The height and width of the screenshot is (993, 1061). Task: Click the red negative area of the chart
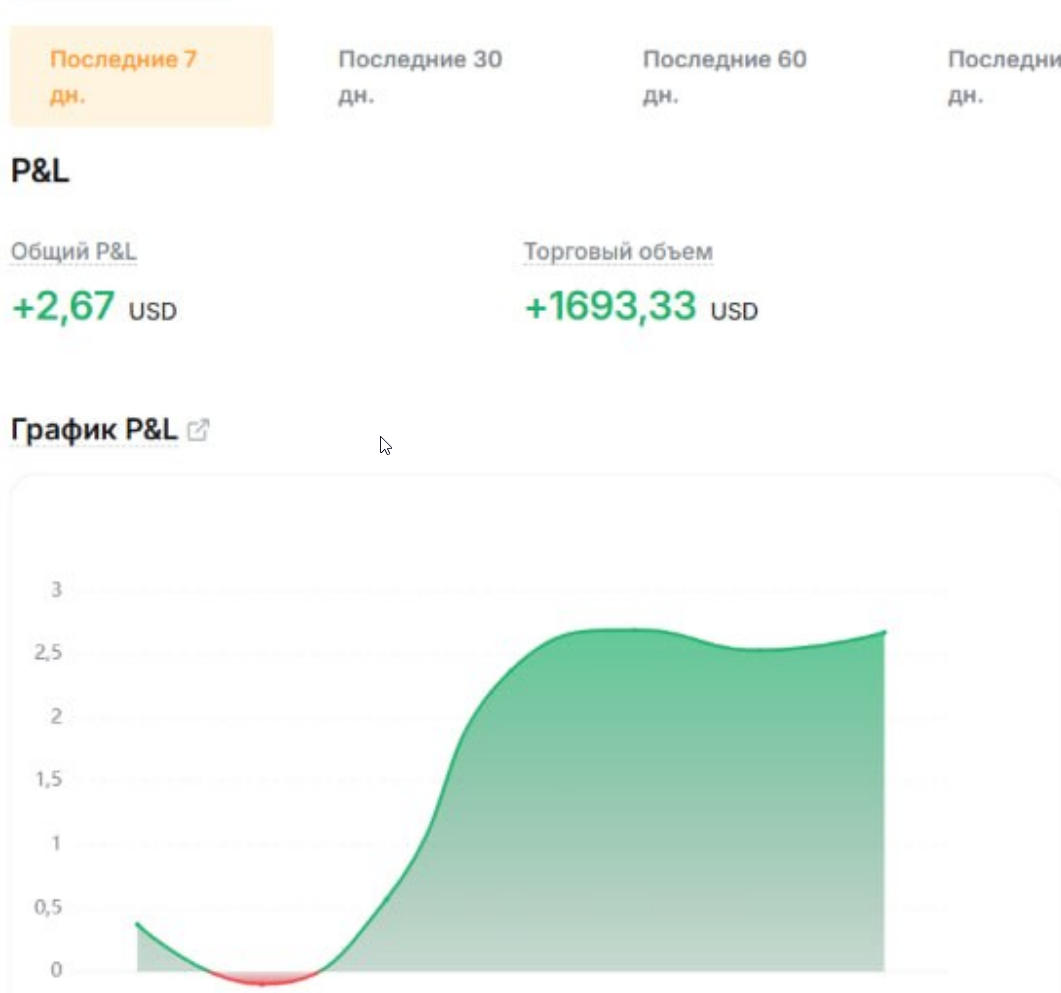(264, 978)
